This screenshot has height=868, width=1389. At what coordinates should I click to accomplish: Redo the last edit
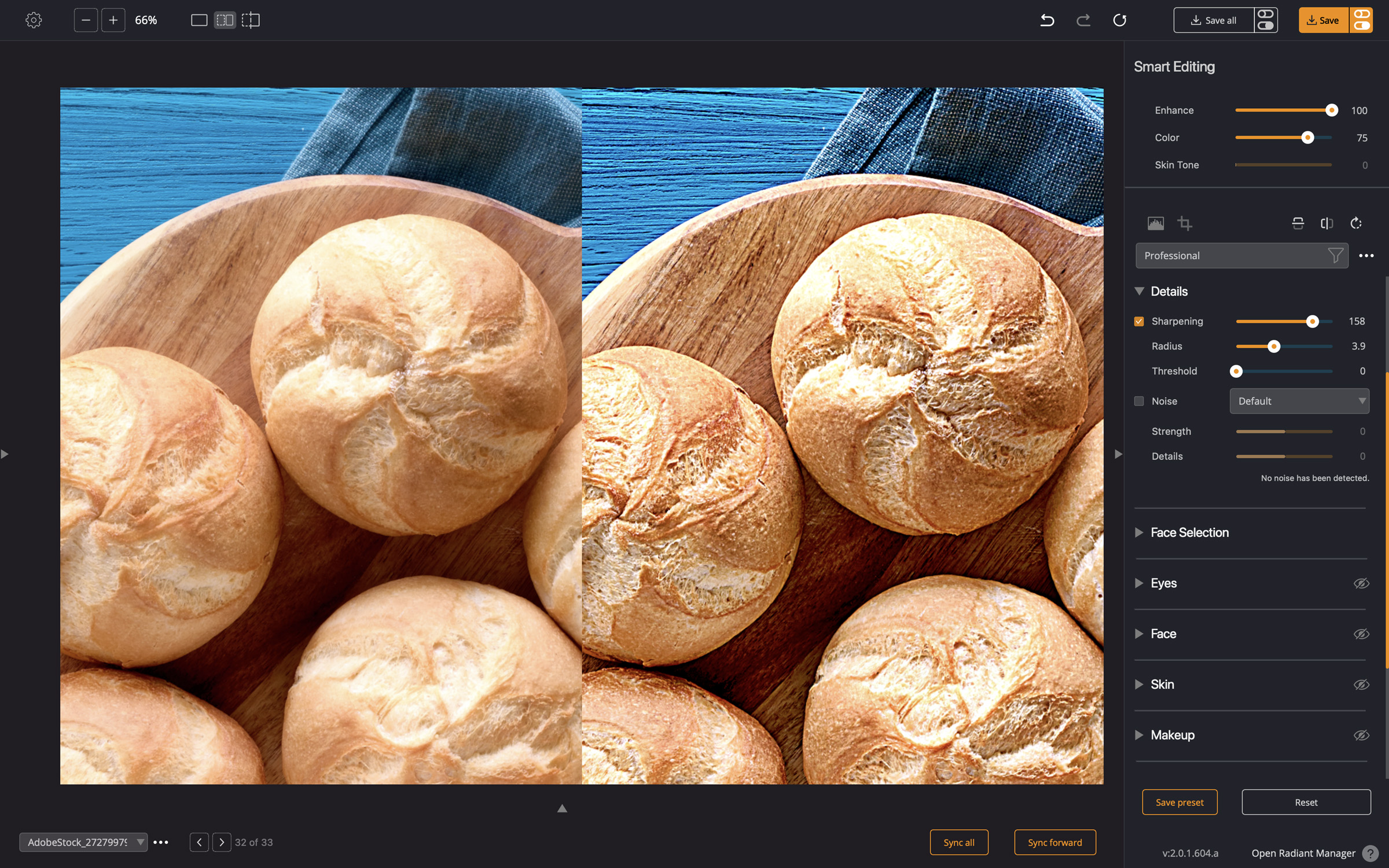(1083, 20)
